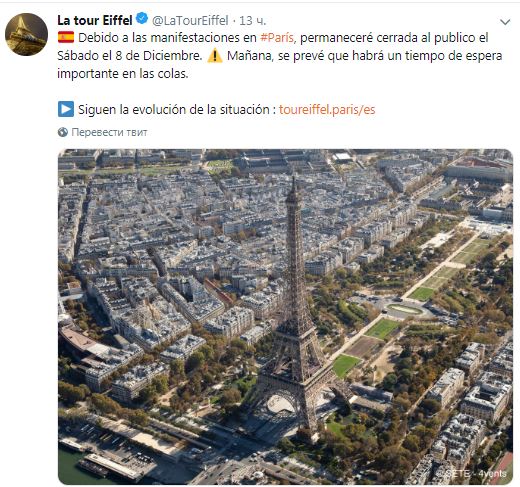This screenshot has height=487, width=520.
Task: Click the Spanish flag emoji
Action: (66, 37)
